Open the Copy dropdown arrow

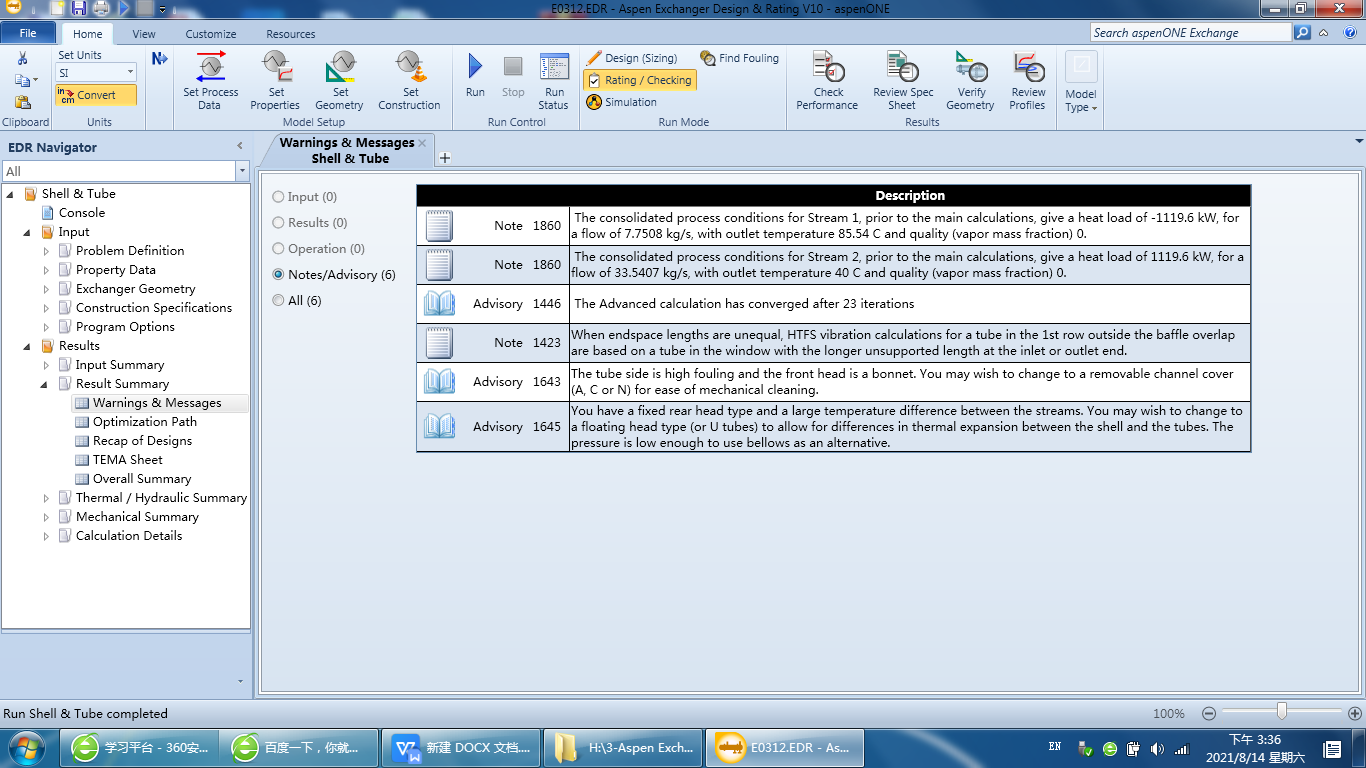(x=35, y=80)
